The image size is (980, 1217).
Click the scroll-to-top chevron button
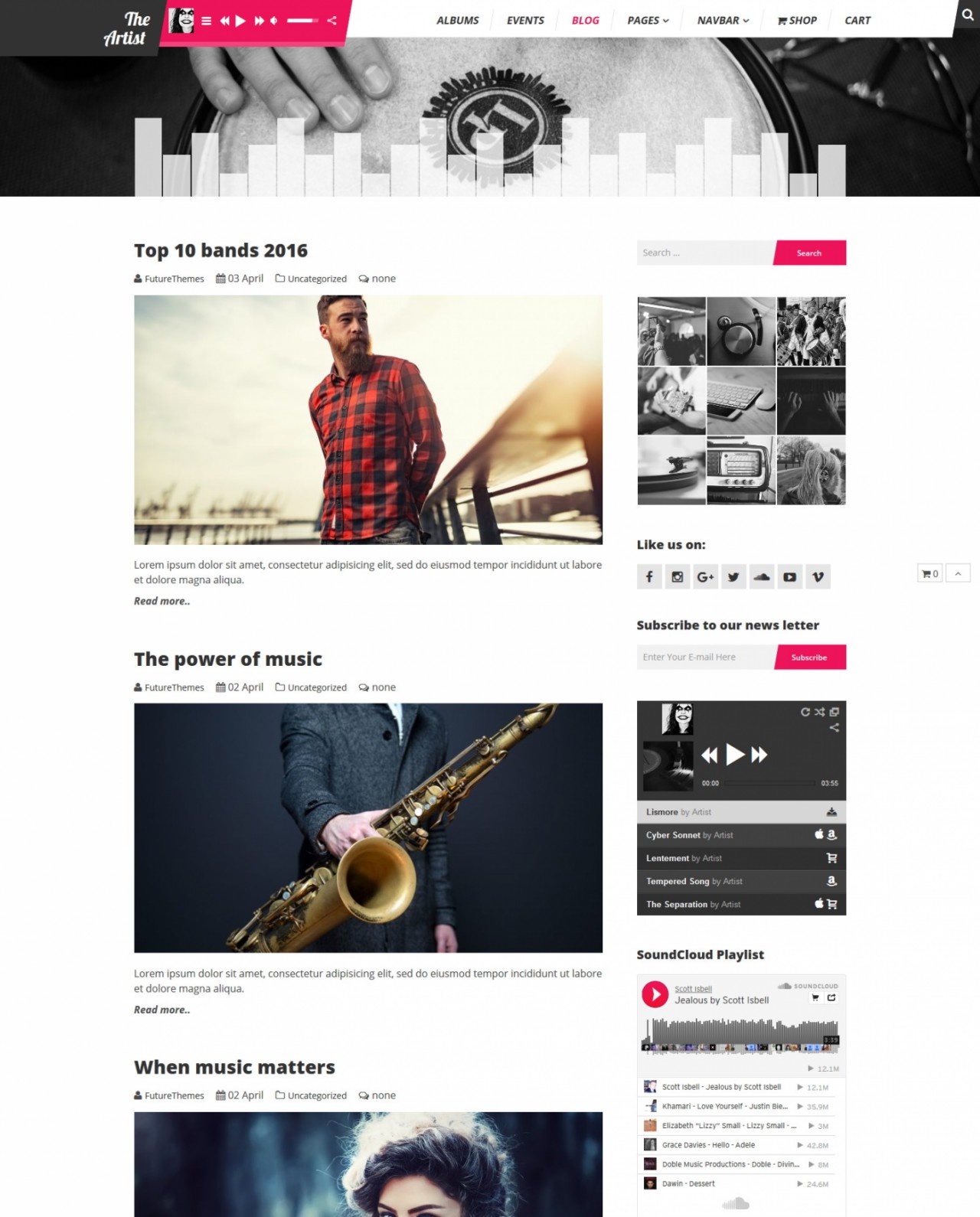[958, 573]
